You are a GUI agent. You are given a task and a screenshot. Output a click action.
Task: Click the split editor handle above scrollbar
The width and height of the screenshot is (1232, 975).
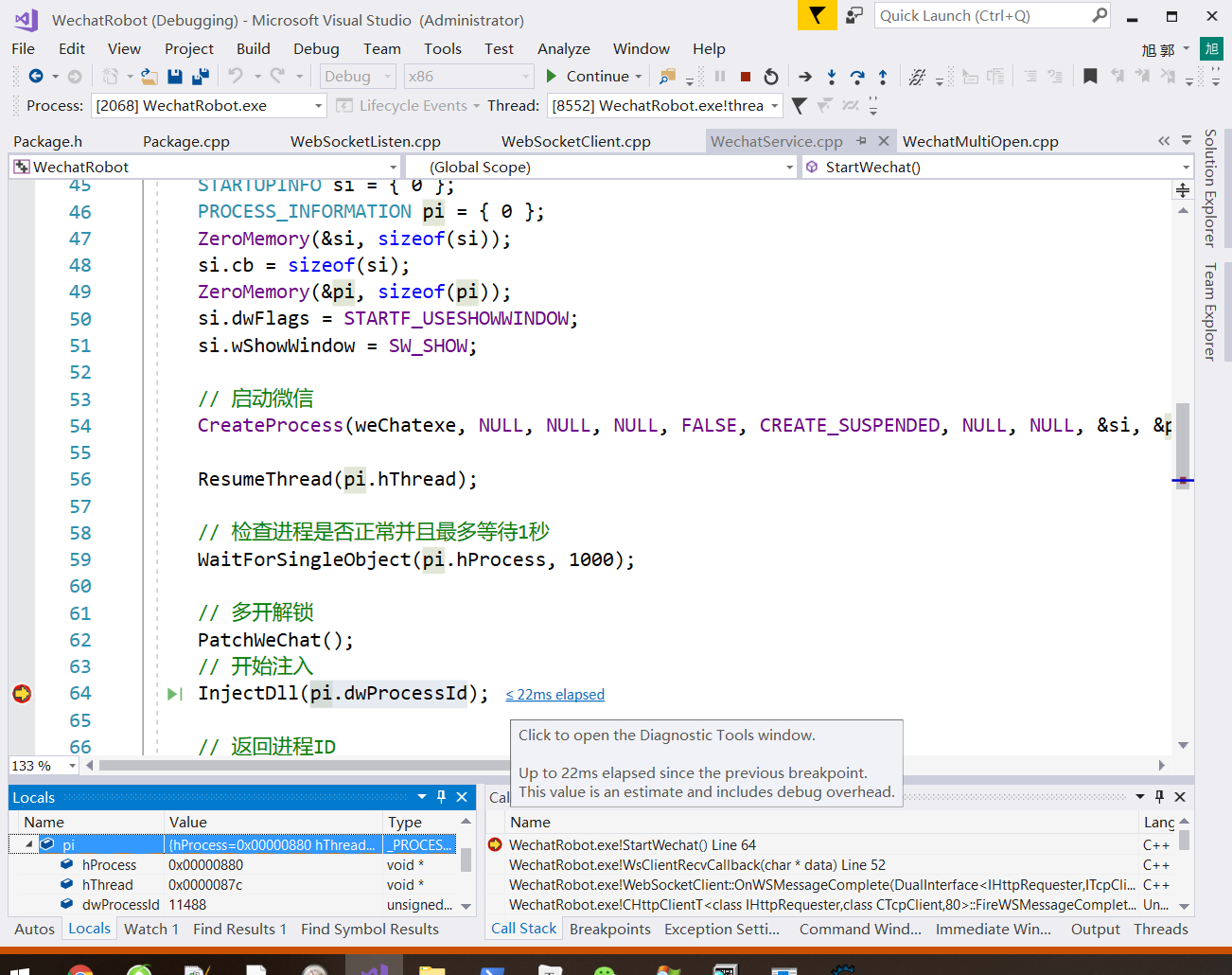click(1183, 191)
